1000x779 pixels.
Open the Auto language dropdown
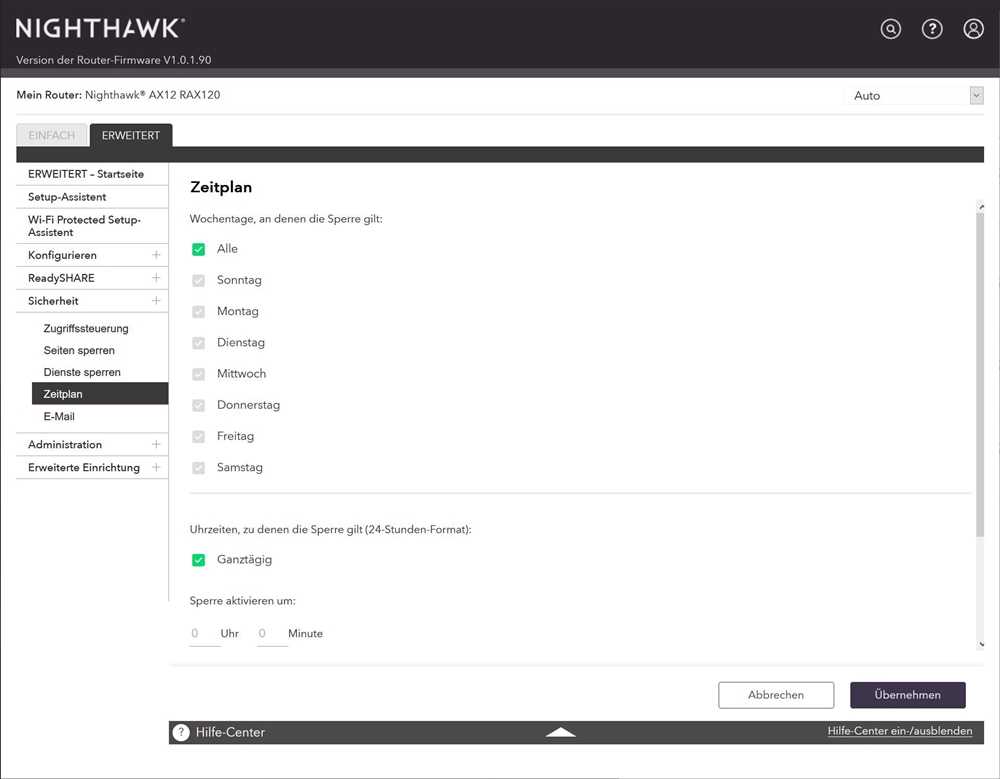pos(913,96)
